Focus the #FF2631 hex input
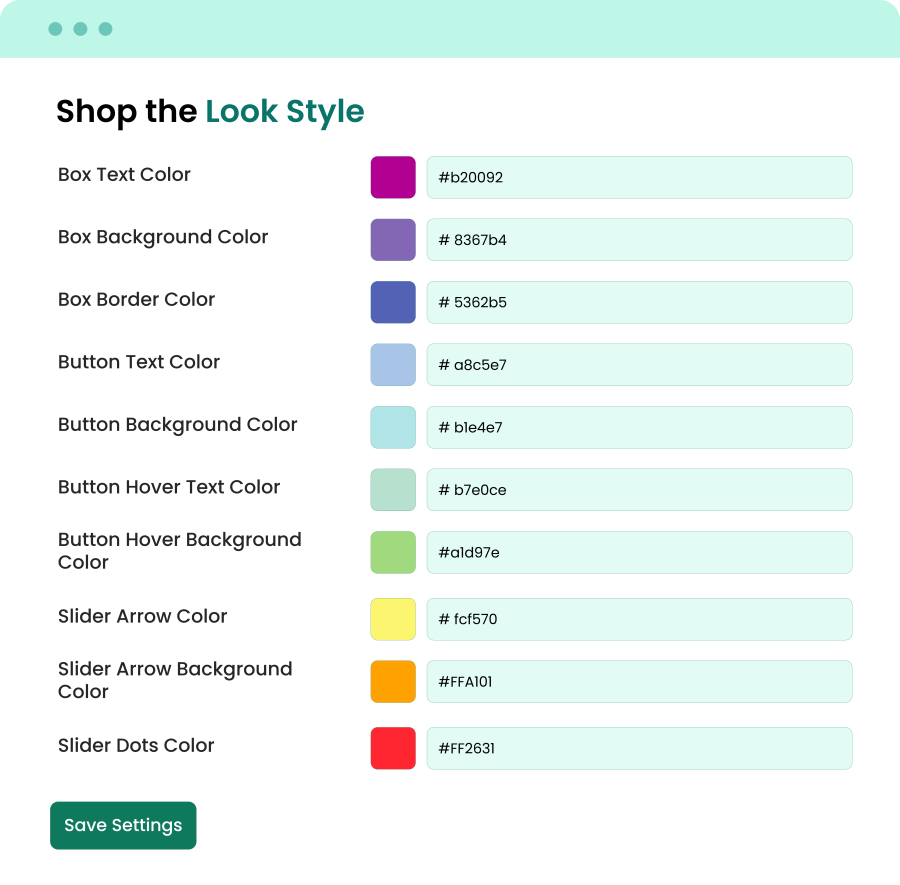Screen dimensions: 900x885 [639, 748]
